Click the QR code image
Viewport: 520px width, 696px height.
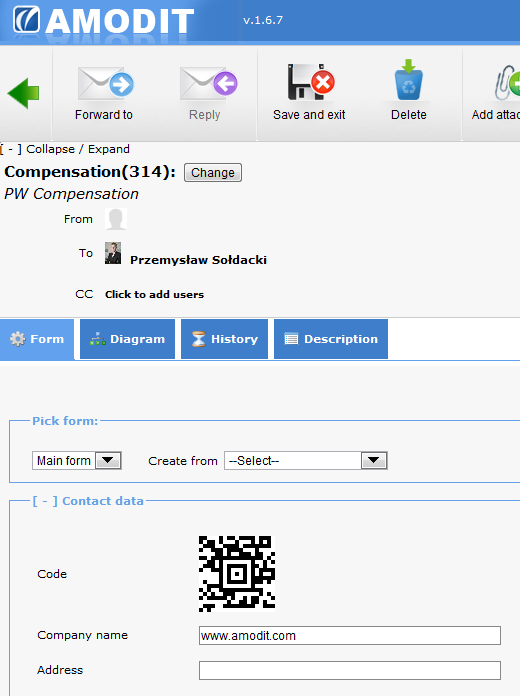[x=237, y=573]
